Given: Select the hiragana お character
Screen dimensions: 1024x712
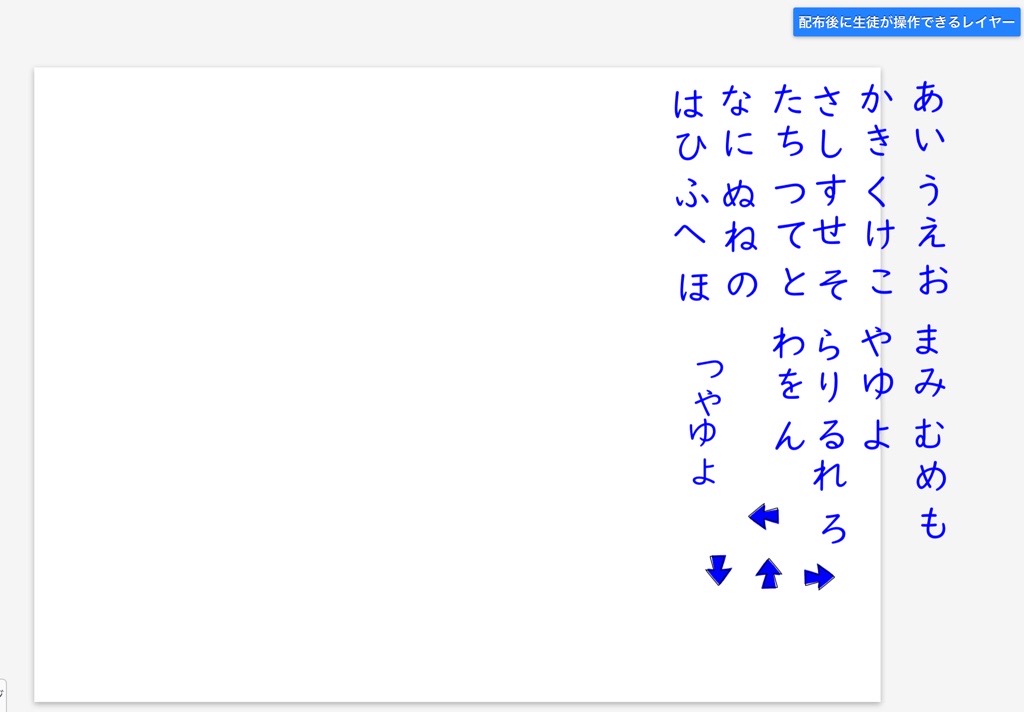Looking at the screenshot, I should click(x=932, y=279).
